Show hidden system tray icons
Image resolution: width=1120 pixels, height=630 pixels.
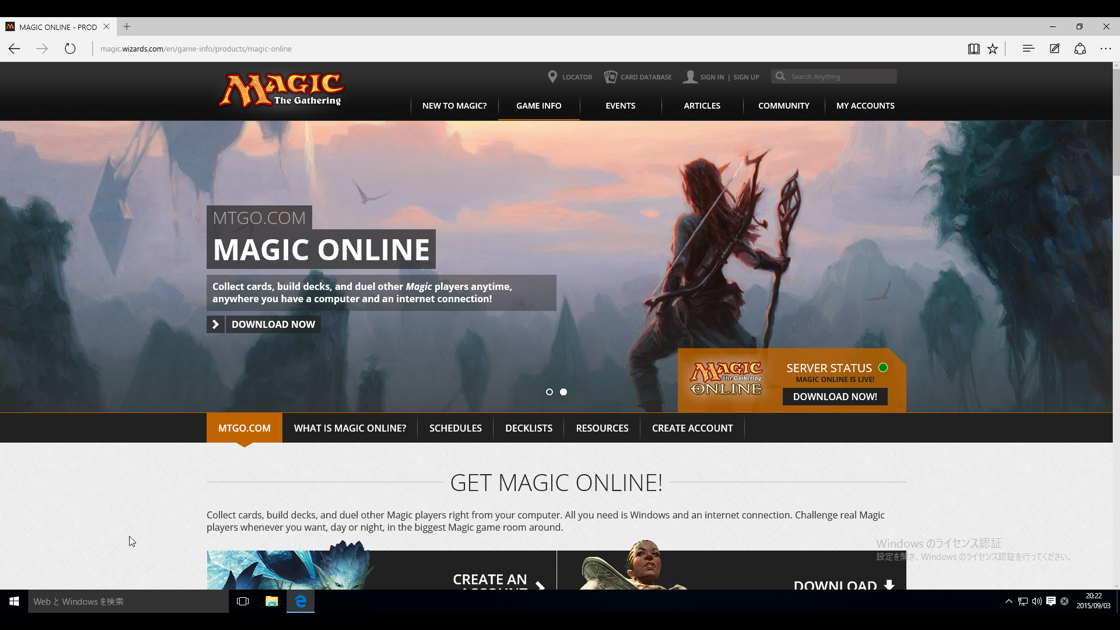click(x=1009, y=601)
